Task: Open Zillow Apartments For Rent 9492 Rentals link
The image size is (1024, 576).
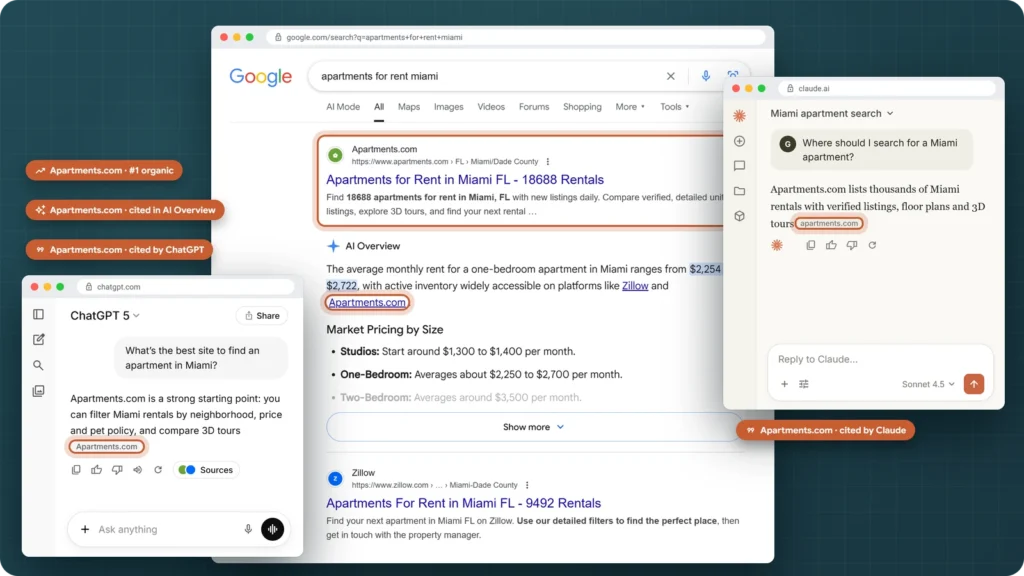Action: click(464, 503)
